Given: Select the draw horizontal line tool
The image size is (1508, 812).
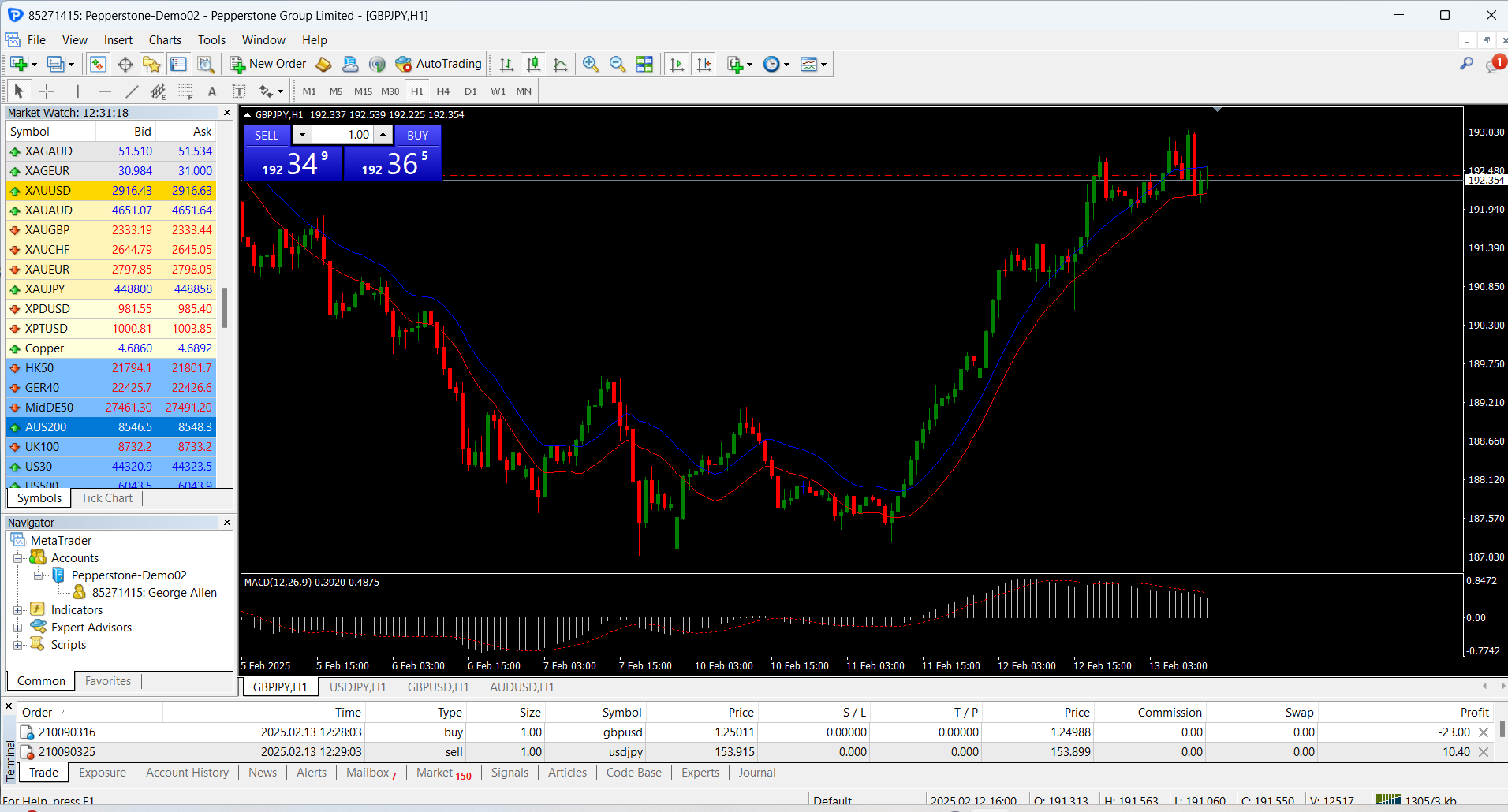Looking at the screenshot, I should click(x=105, y=91).
